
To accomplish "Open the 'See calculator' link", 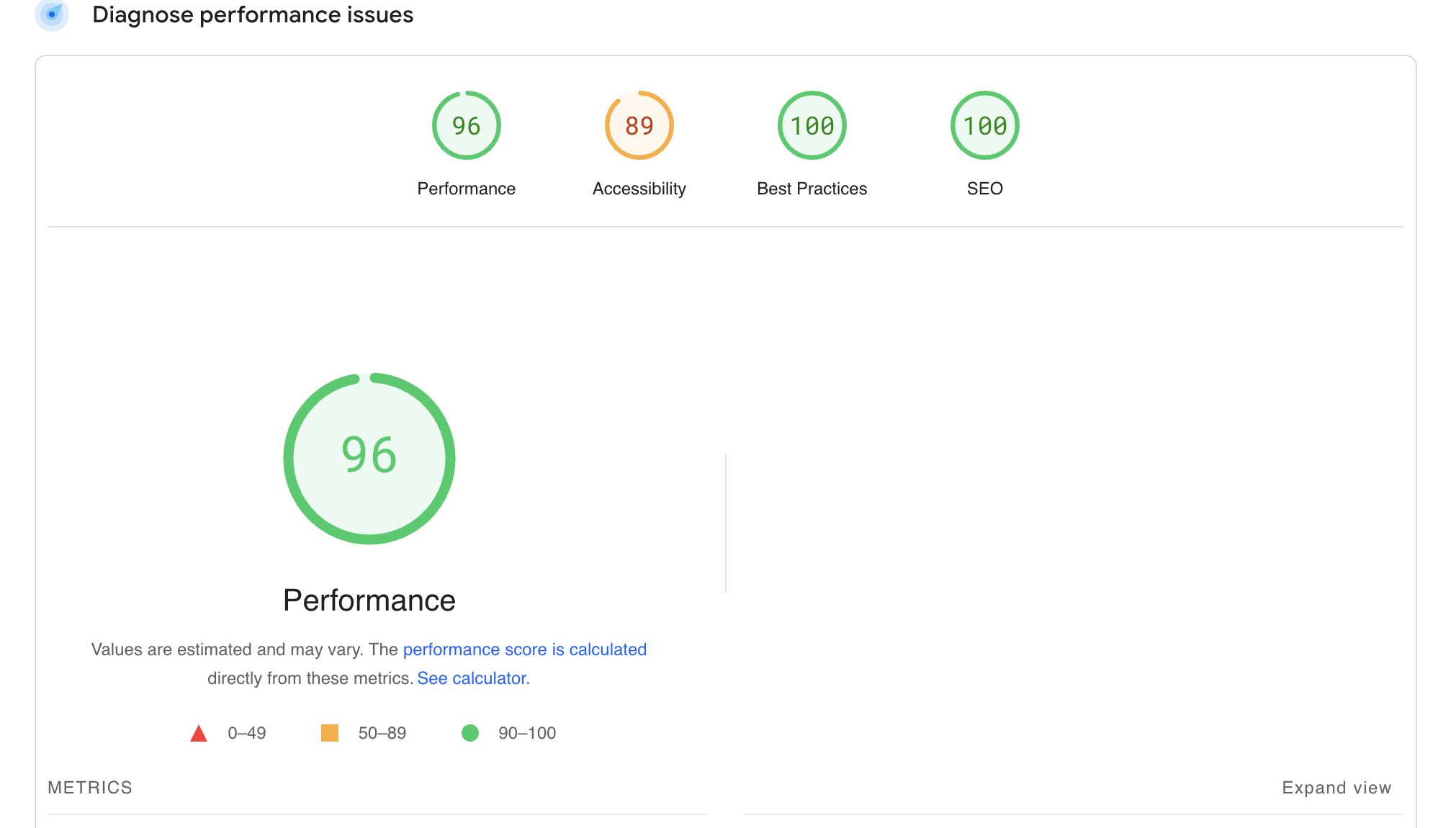I will click(473, 678).
